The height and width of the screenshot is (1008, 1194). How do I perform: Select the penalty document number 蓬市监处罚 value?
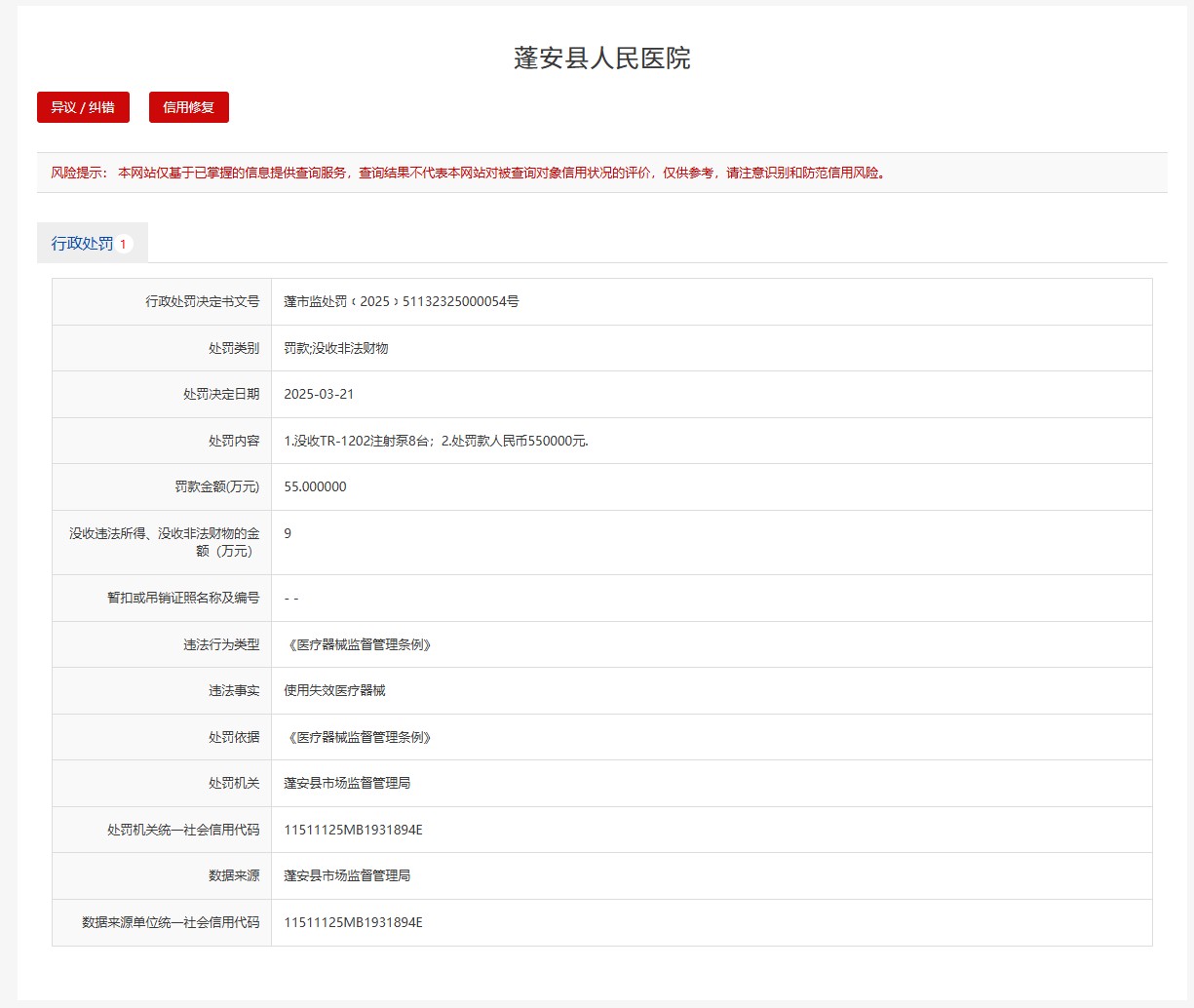click(401, 301)
